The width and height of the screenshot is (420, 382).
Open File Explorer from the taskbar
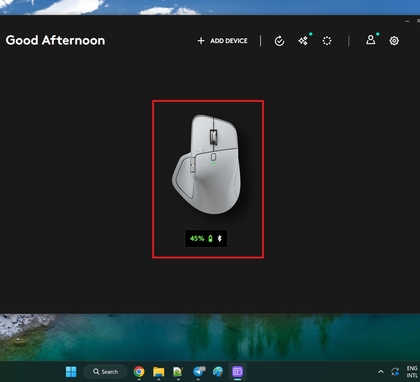tap(159, 371)
